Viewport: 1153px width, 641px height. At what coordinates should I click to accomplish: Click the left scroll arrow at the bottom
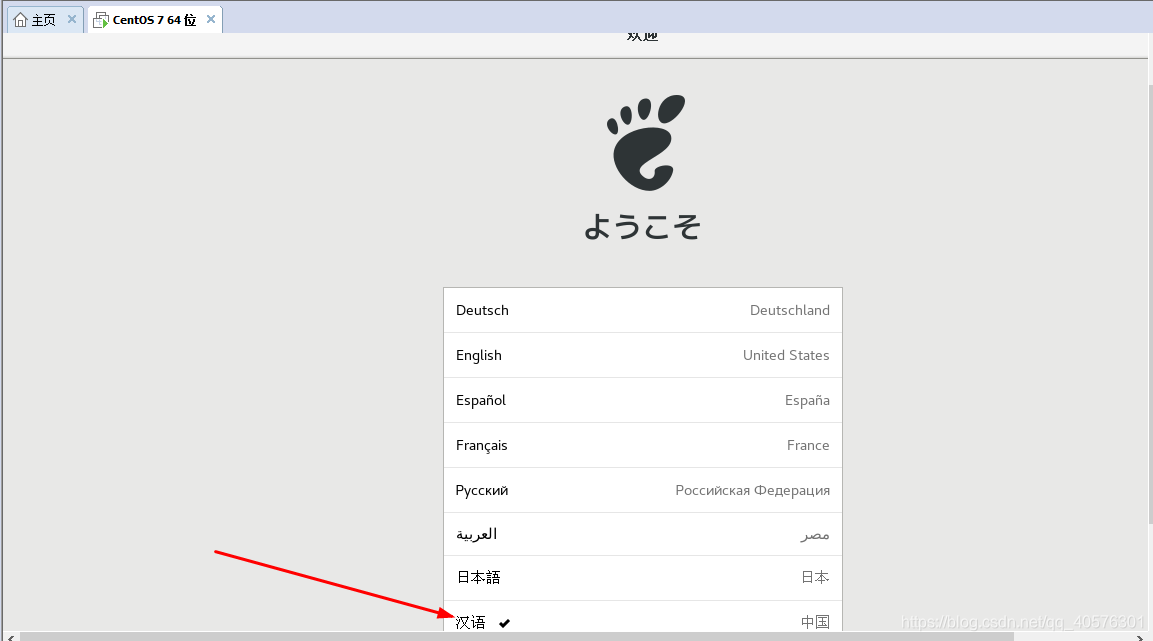[x=10, y=637]
